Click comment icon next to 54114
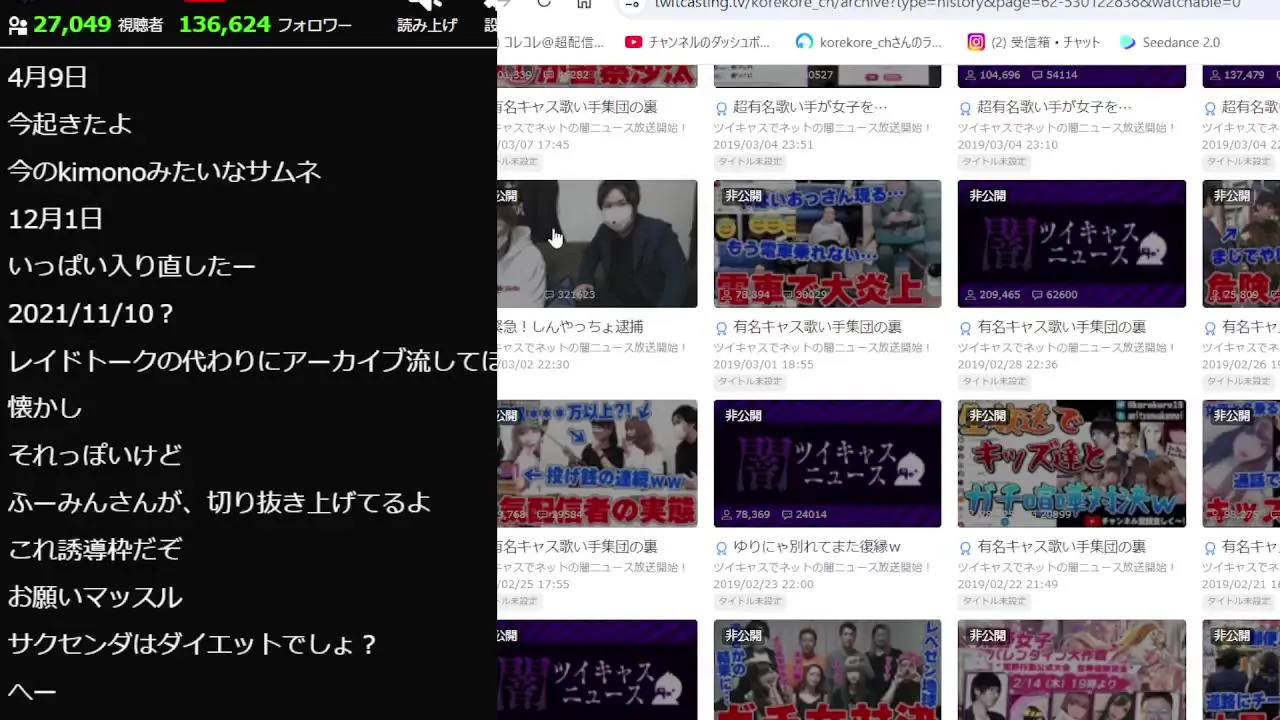 point(1037,75)
